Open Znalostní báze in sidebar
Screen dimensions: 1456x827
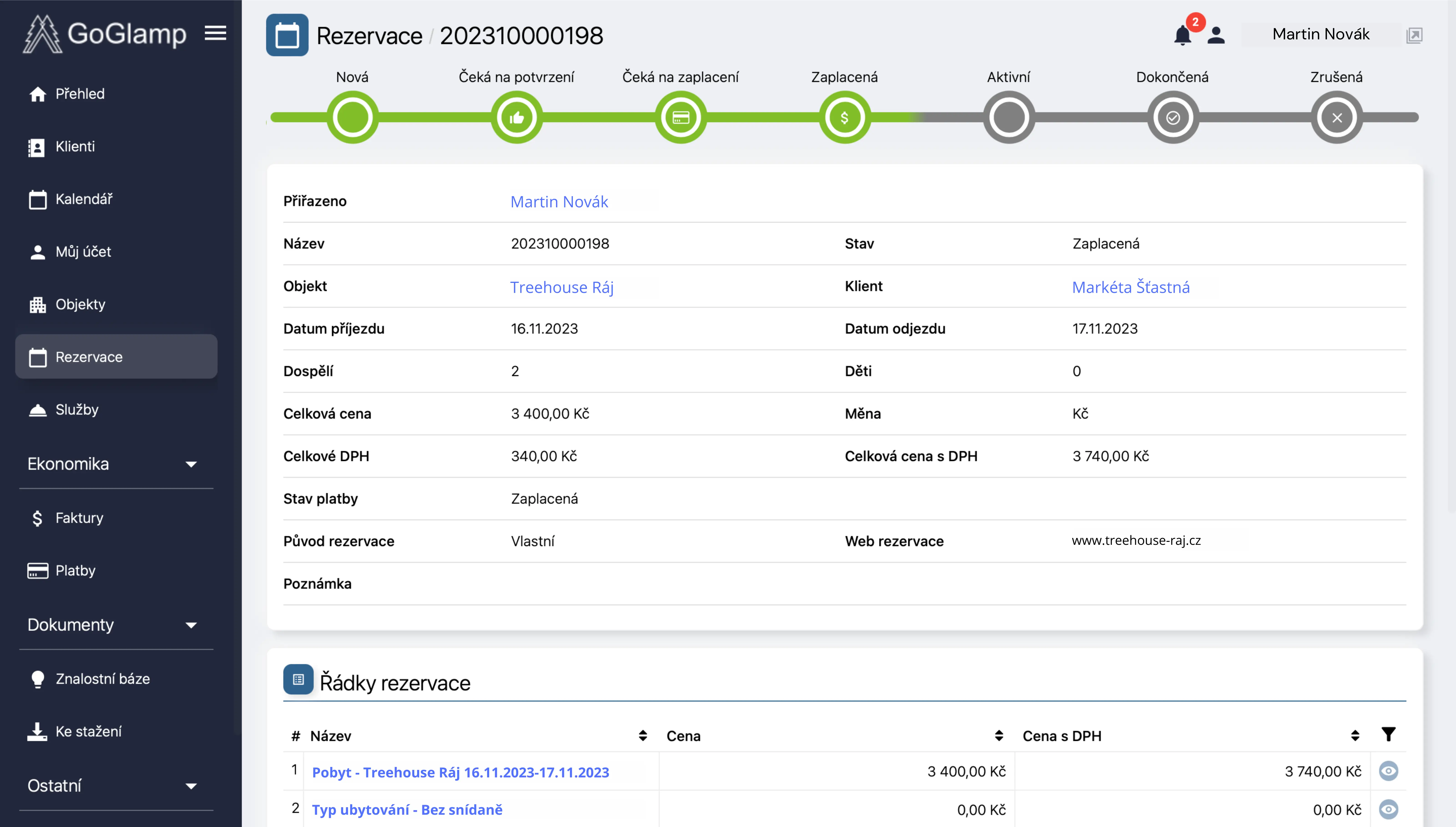tap(116, 679)
